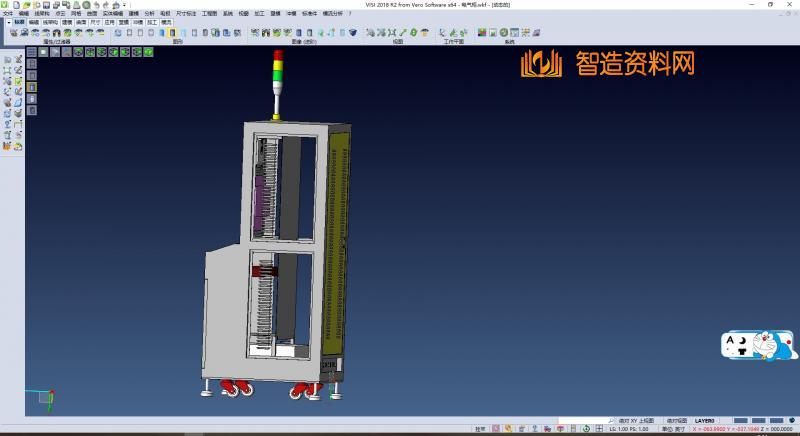This screenshot has height=436, width=800.
Task: Open the 文件 menu
Action: pyautogui.click(x=8, y=13)
